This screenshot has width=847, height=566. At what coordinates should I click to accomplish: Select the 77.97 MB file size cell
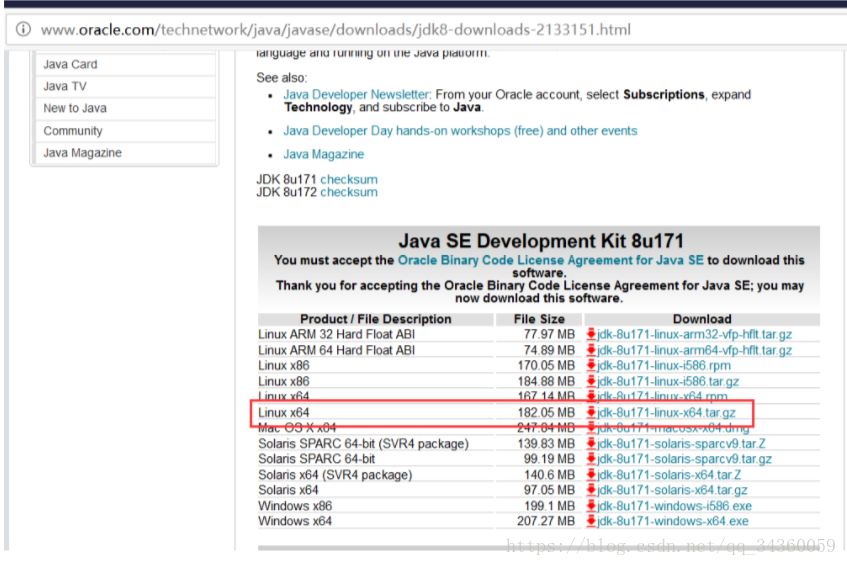pos(549,334)
